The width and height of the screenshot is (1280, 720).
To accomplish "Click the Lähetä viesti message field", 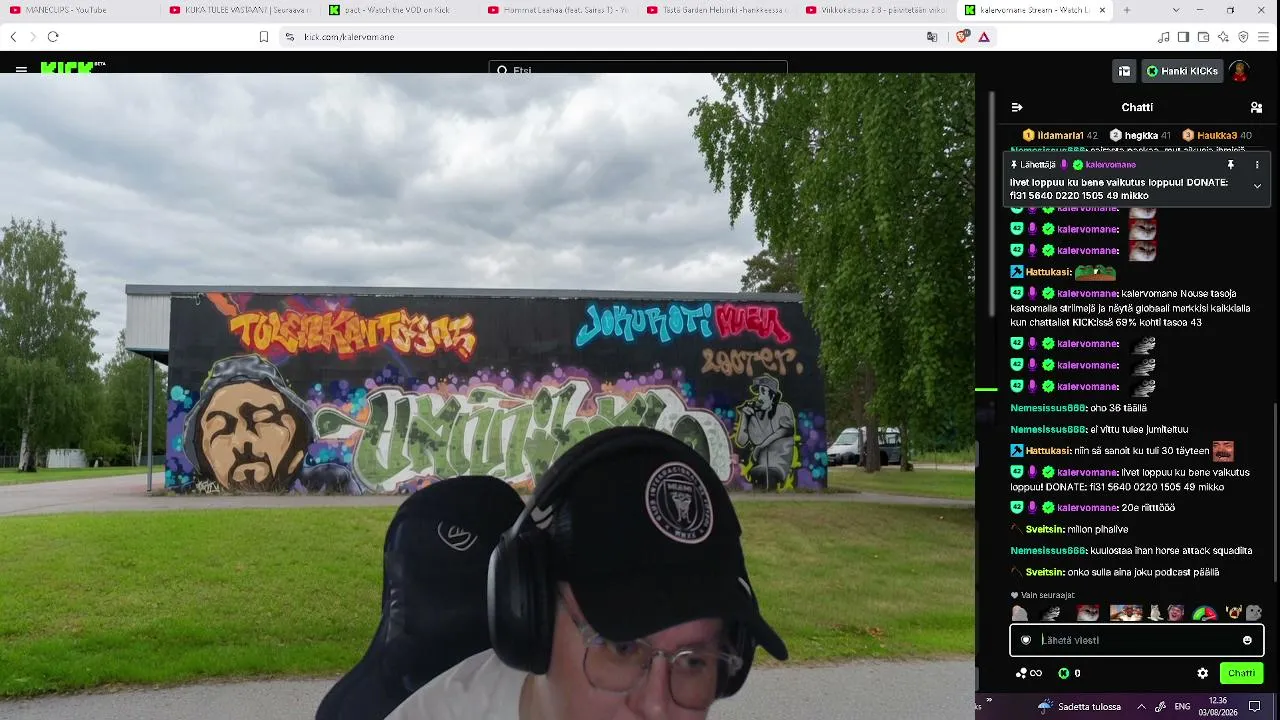I will point(1137,640).
